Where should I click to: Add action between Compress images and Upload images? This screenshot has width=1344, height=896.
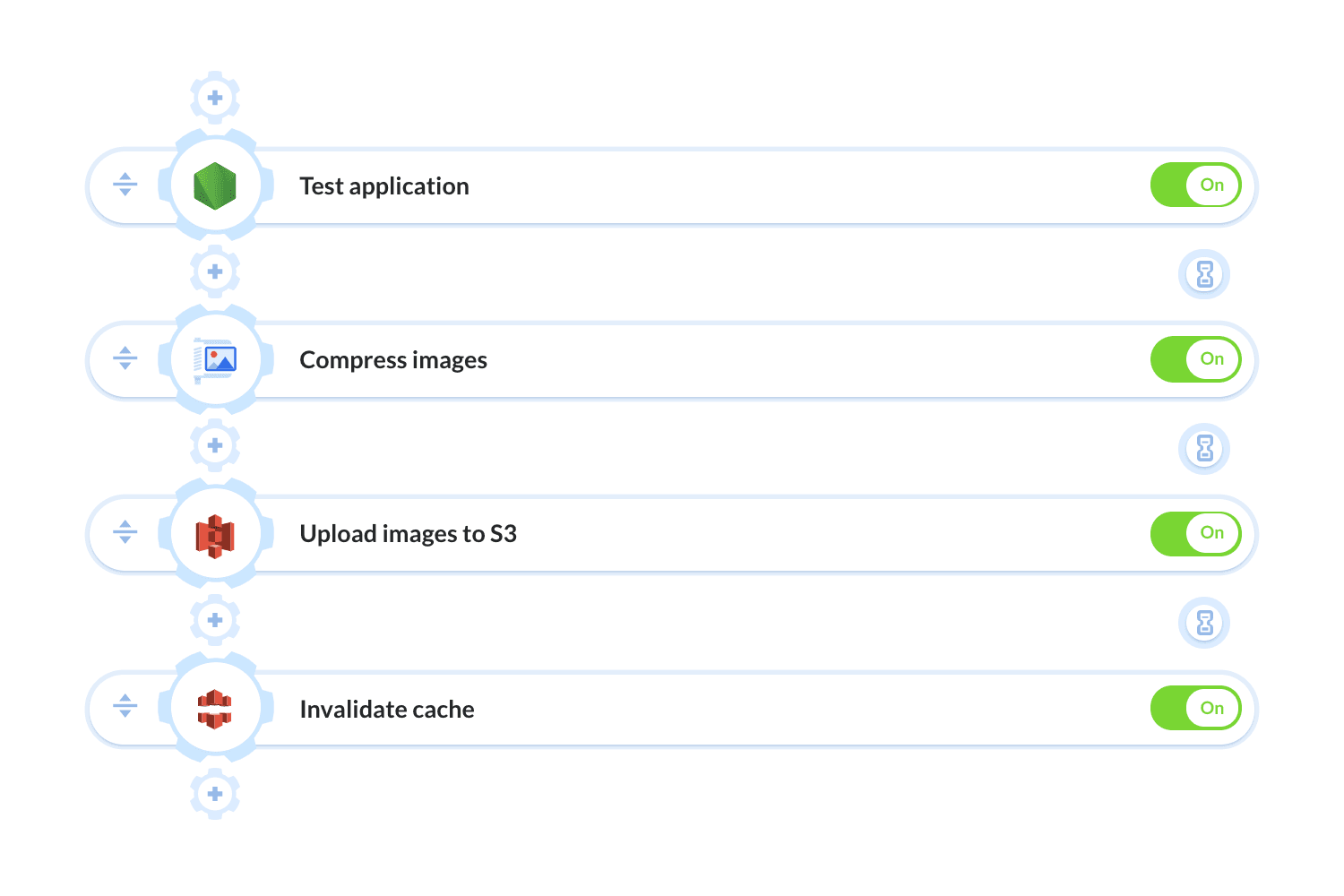(215, 445)
